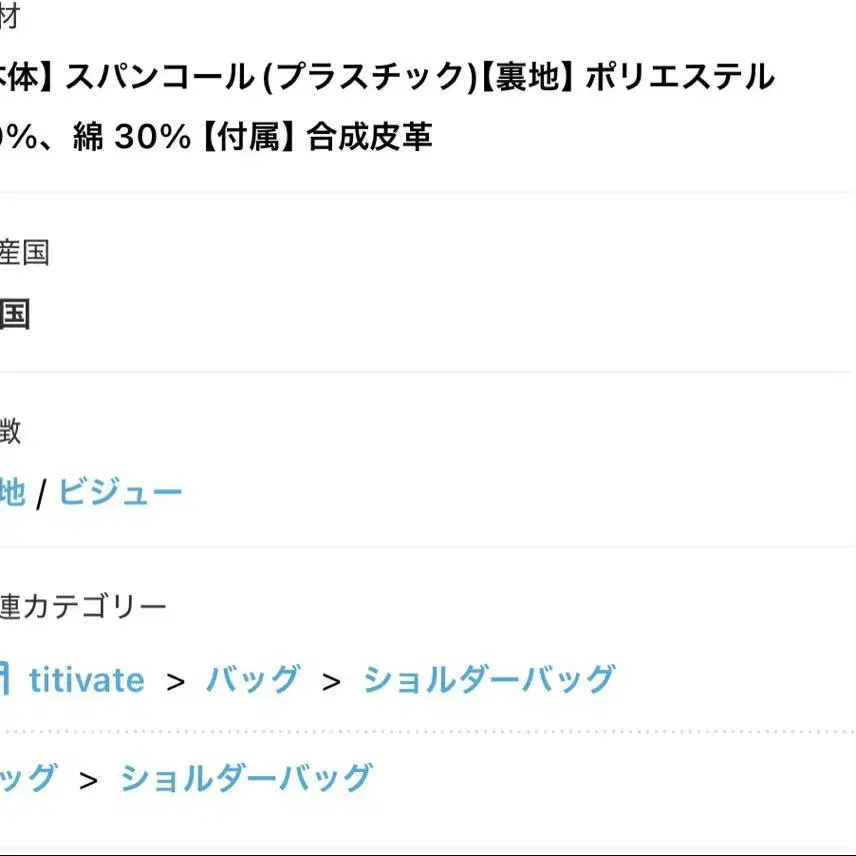
Task: Click the cut-off 地 feature link
Action: pos(12,492)
